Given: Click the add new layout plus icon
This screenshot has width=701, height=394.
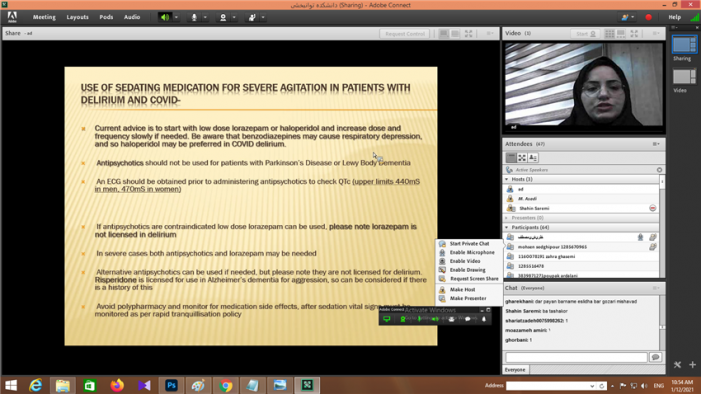Looking at the screenshot, I should [x=693, y=365].
